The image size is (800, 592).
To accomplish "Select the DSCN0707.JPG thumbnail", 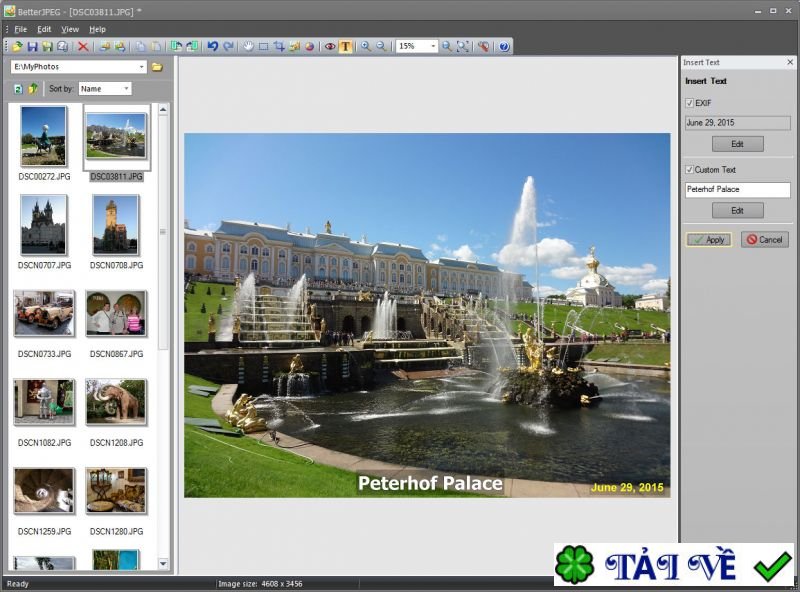I will click(x=44, y=224).
